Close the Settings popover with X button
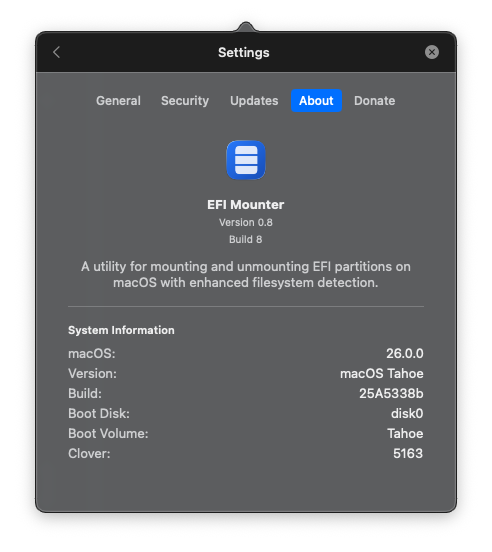Viewport: 492px width, 552px height. click(x=431, y=52)
